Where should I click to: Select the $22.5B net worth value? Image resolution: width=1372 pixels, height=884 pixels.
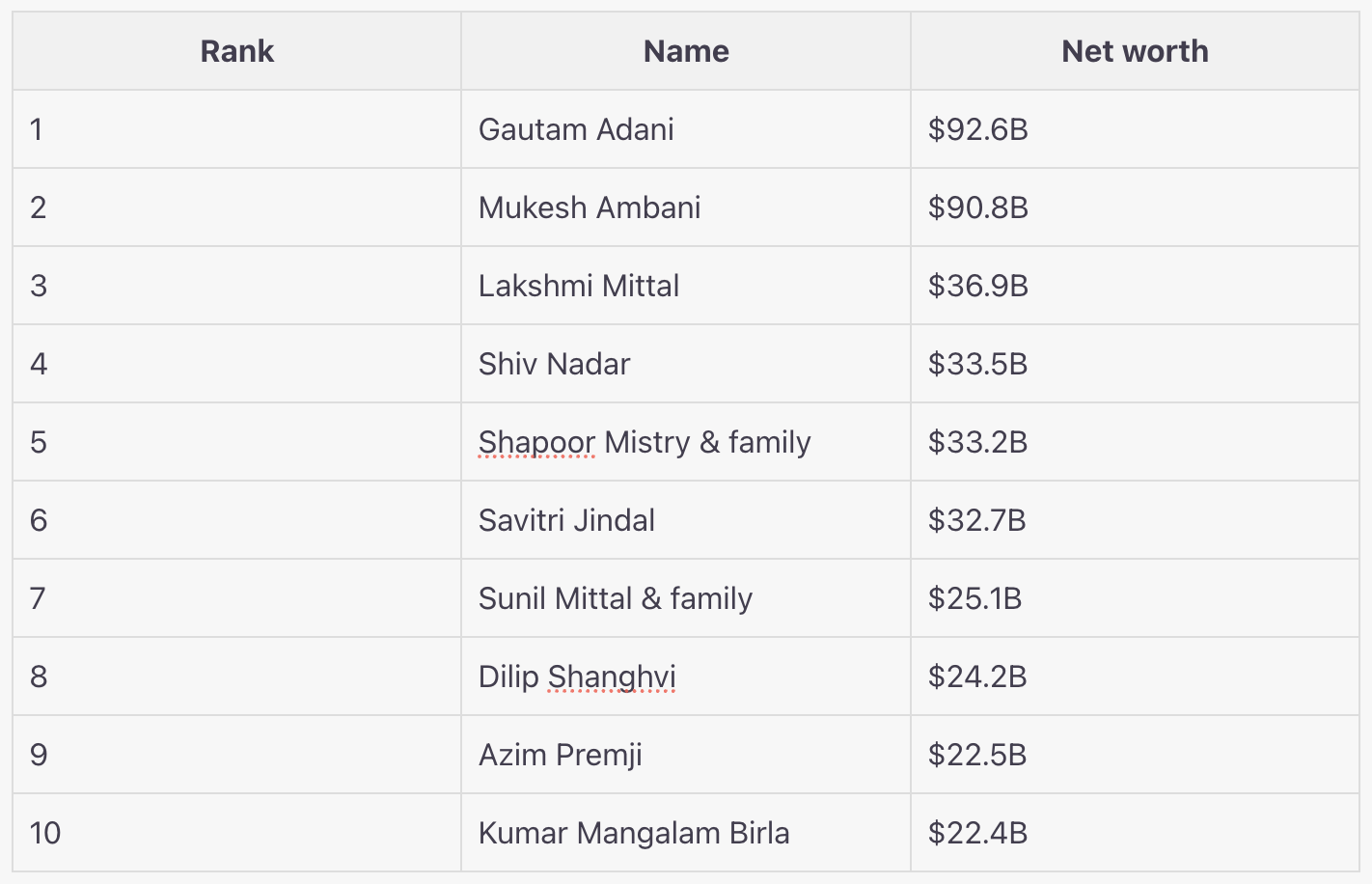click(977, 755)
